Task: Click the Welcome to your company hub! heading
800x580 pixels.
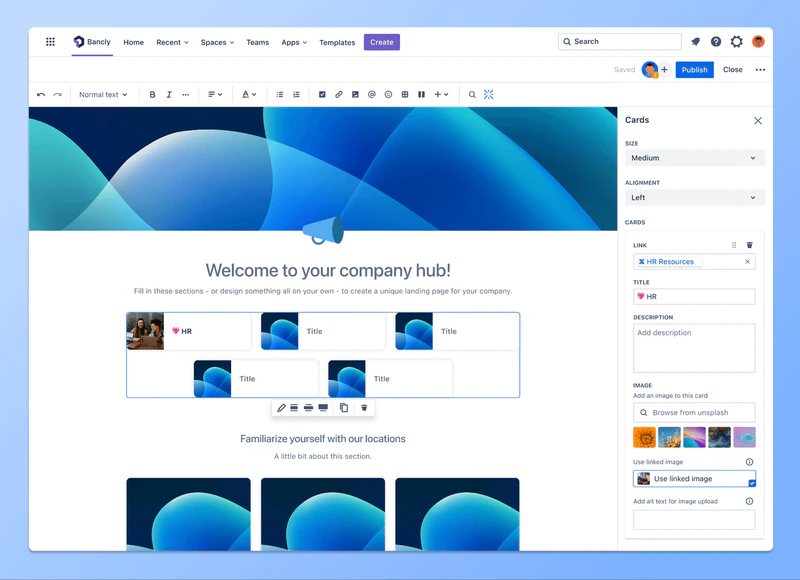Action: (328, 270)
